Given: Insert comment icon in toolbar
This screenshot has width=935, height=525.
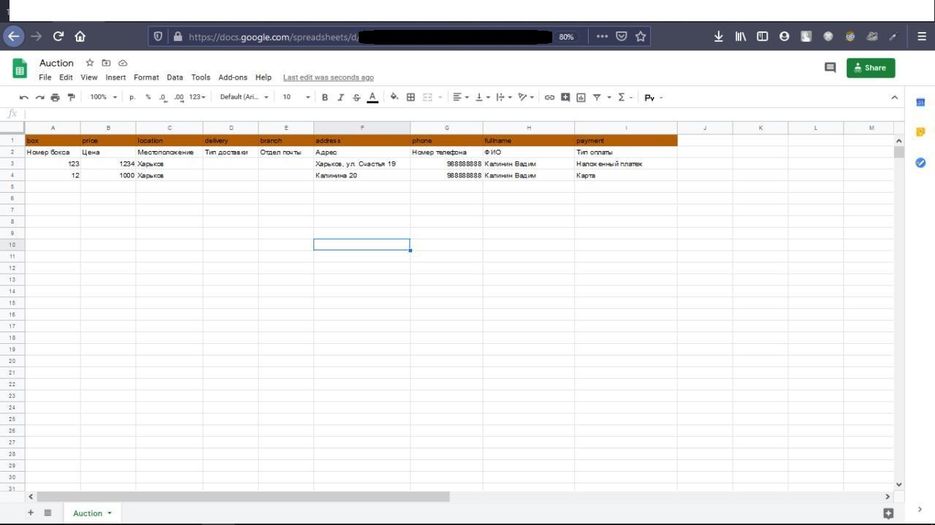Looking at the screenshot, I should pyautogui.click(x=565, y=97).
